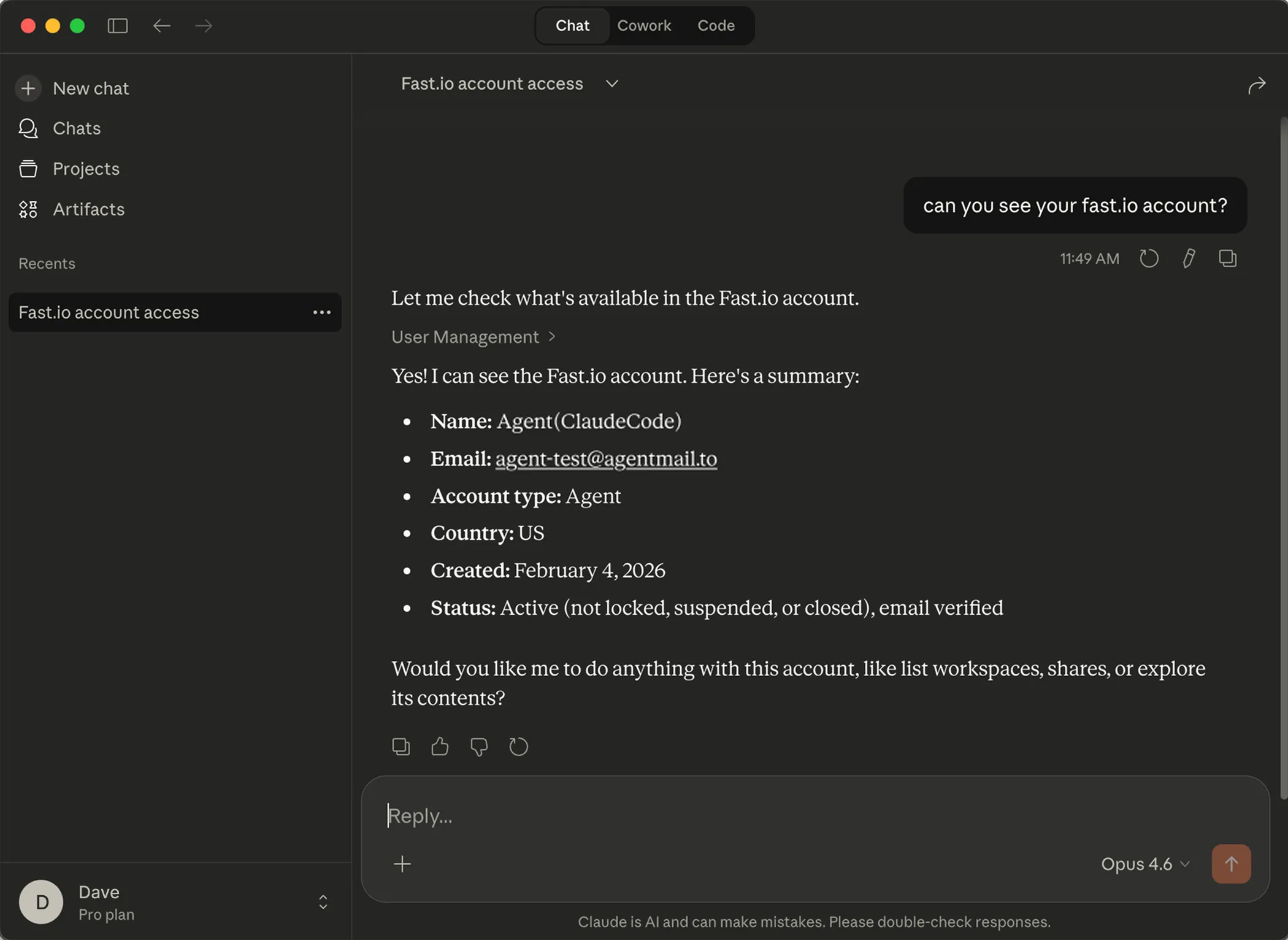Share this conversation

[1256, 85]
